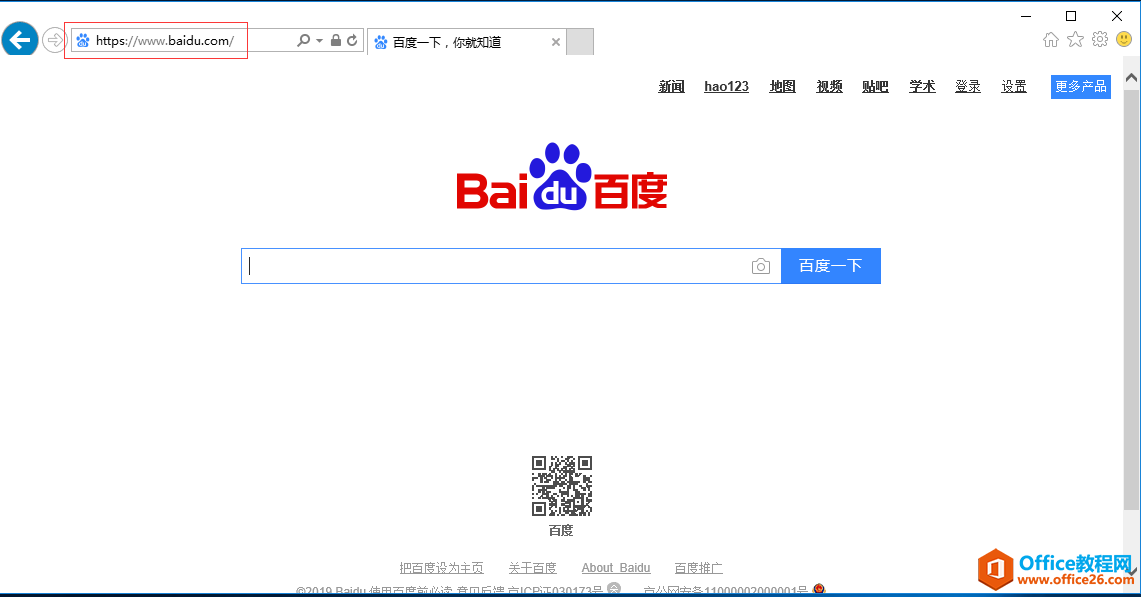Click the forward navigation arrow
The width and height of the screenshot is (1141, 597).
(x=54, y=40)
